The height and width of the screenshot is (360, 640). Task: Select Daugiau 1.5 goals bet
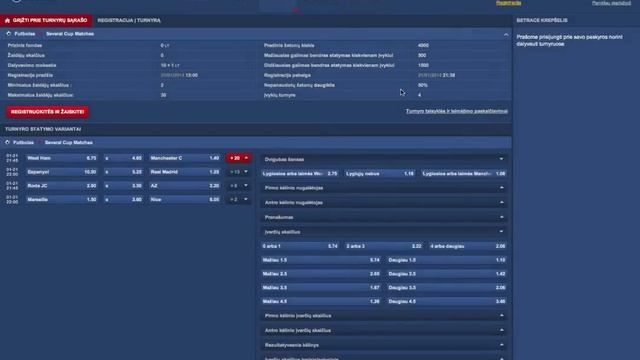point(447,260)
